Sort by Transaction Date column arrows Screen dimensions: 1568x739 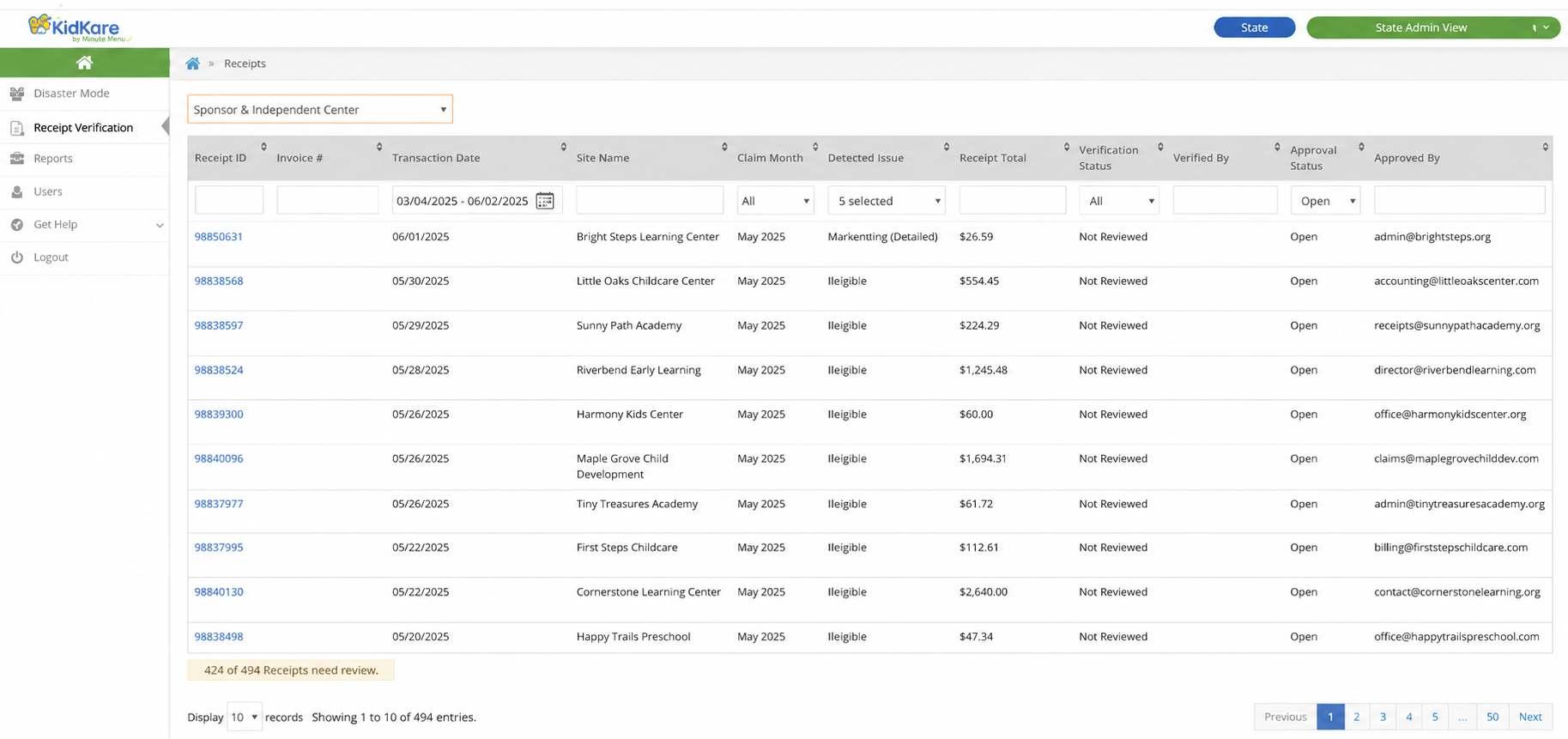pyautogui.click(x=564, y=147)
